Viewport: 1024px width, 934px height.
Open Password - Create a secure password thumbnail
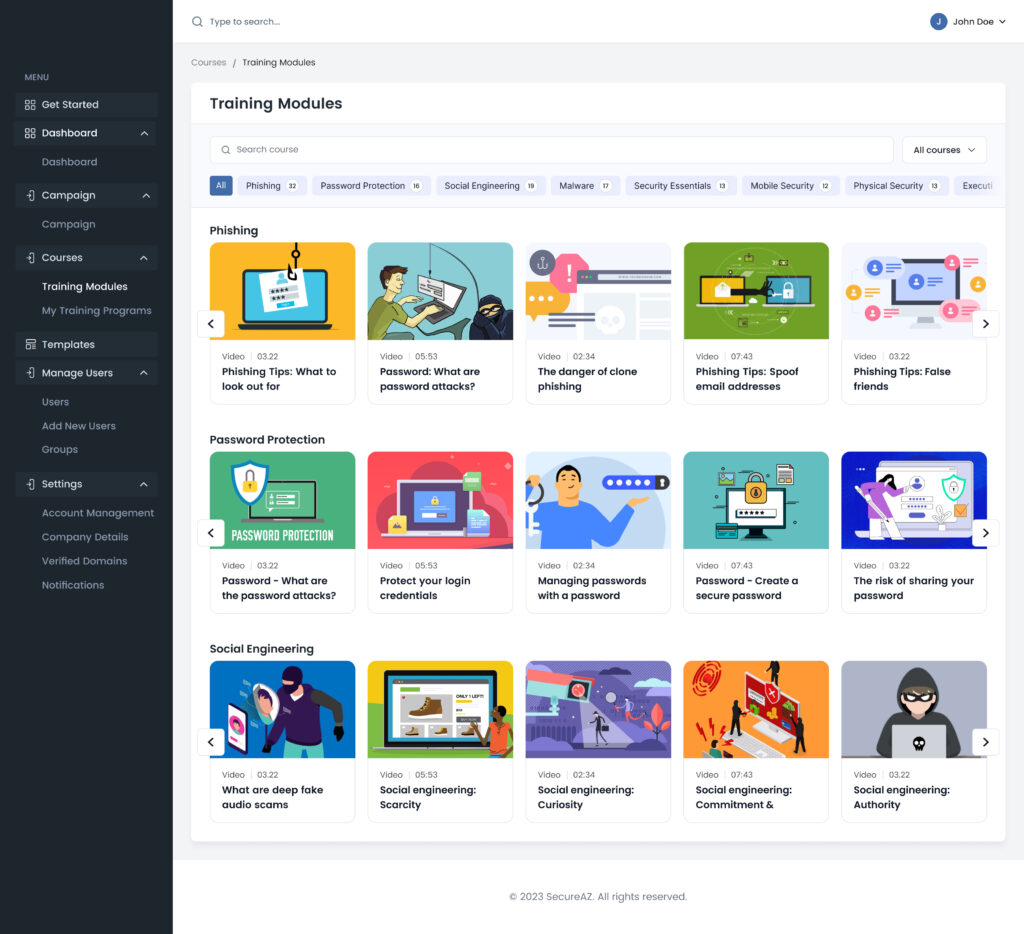pyautogui.click(x=756, y=500)
